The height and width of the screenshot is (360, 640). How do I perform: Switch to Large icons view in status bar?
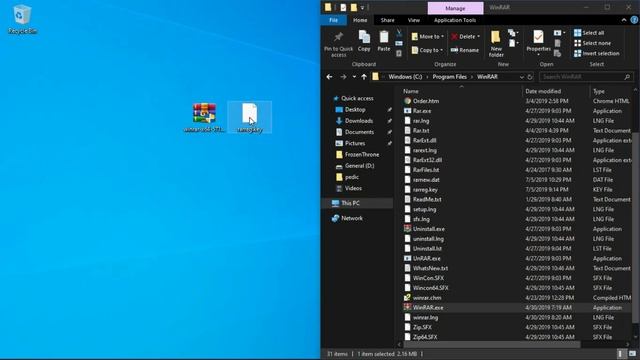(632, 354)
